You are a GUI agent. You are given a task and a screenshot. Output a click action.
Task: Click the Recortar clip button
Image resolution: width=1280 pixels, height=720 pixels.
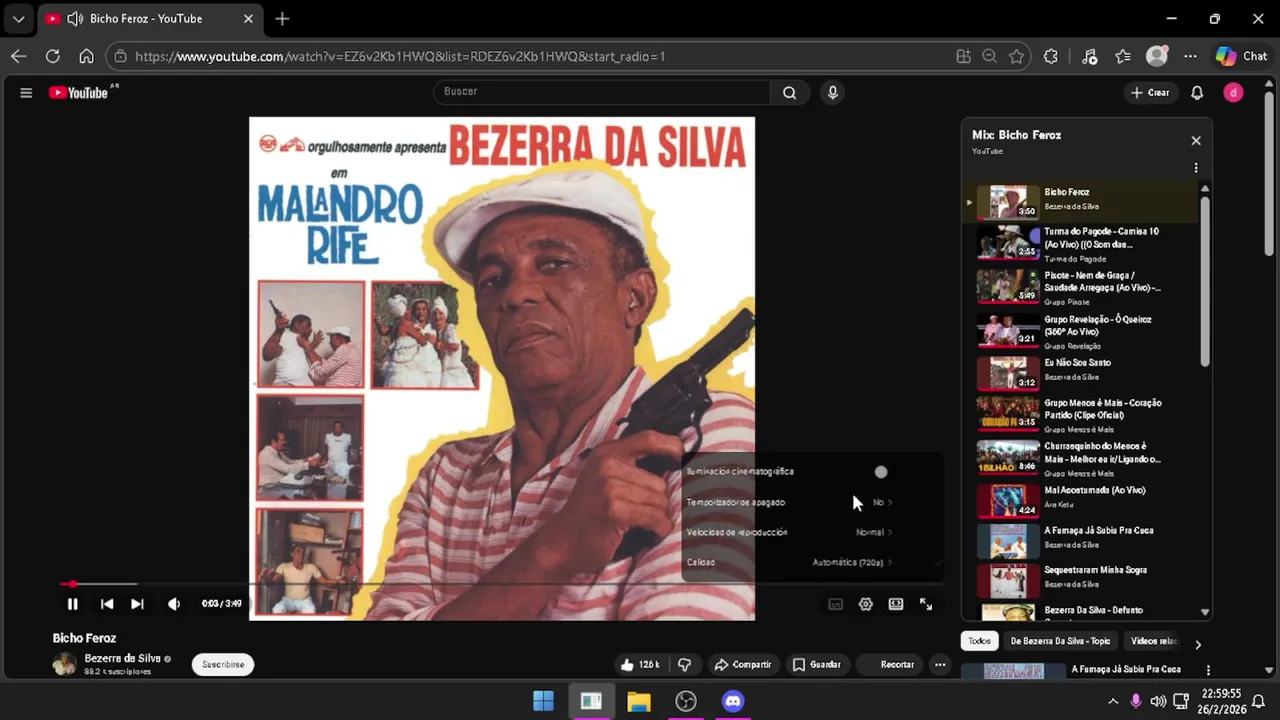click(x=889, y=664)
